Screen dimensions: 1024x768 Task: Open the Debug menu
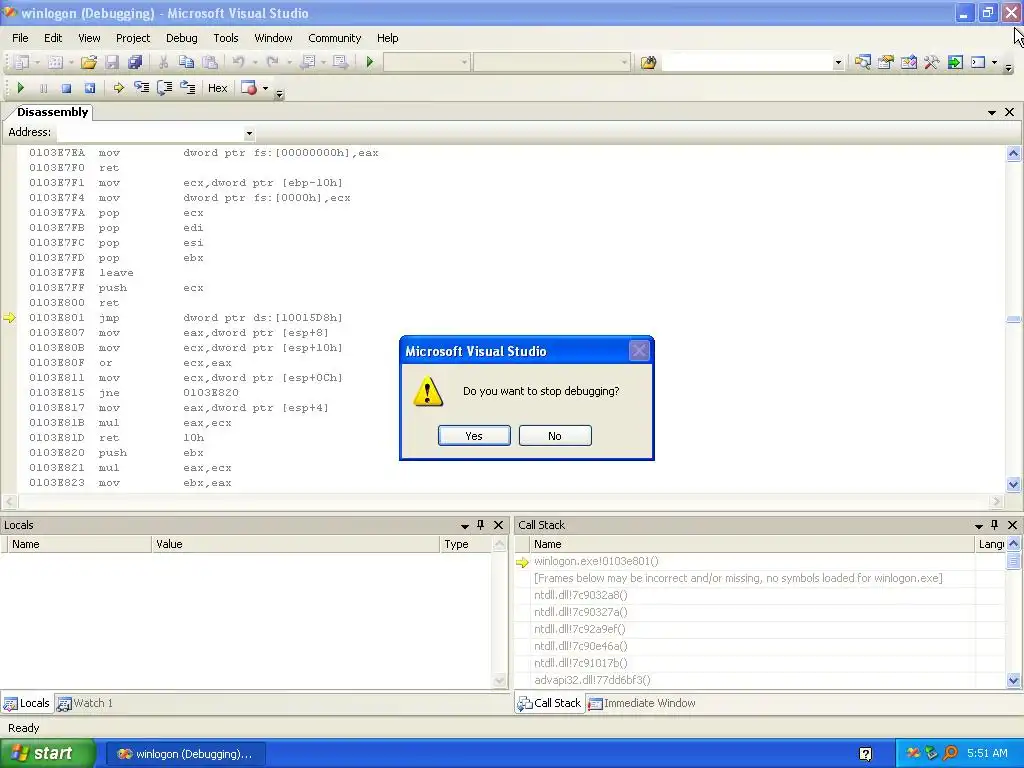[x=182, y=38]
